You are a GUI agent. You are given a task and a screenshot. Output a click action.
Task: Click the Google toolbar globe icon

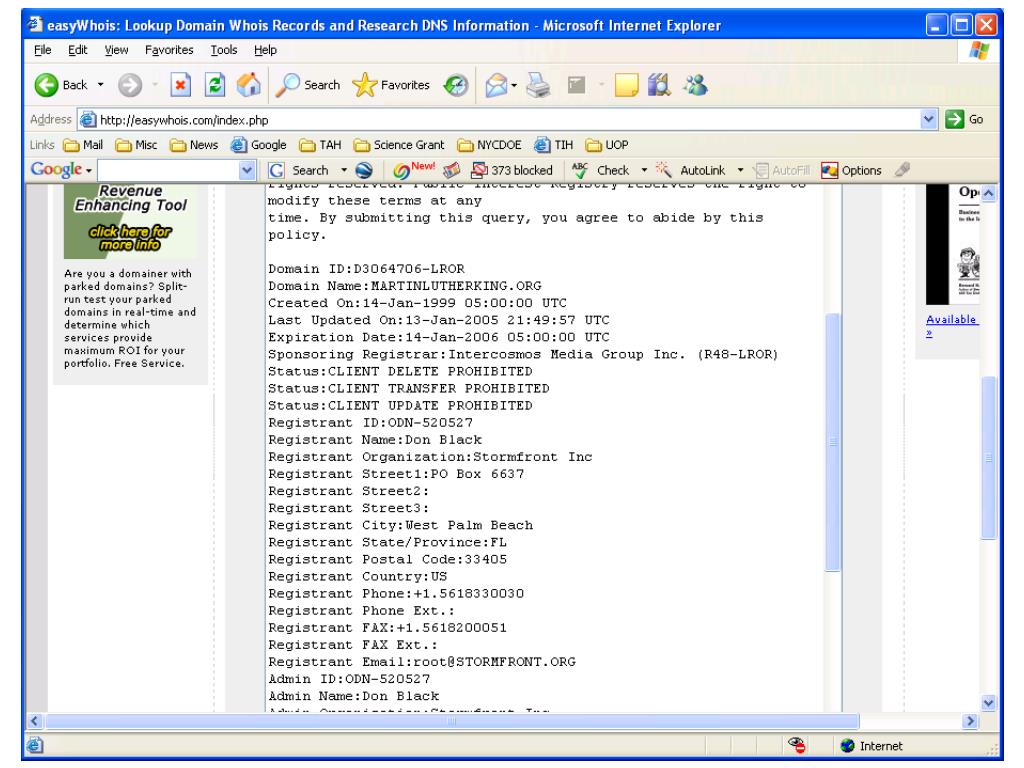point(364,170)
